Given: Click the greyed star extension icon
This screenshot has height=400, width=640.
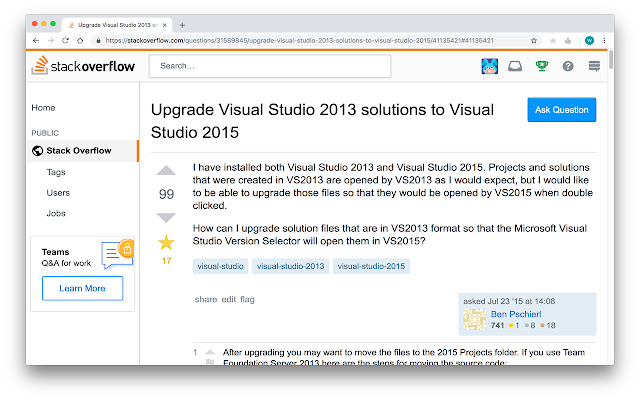Looking at the screenshot, I should tap(553, 40).
